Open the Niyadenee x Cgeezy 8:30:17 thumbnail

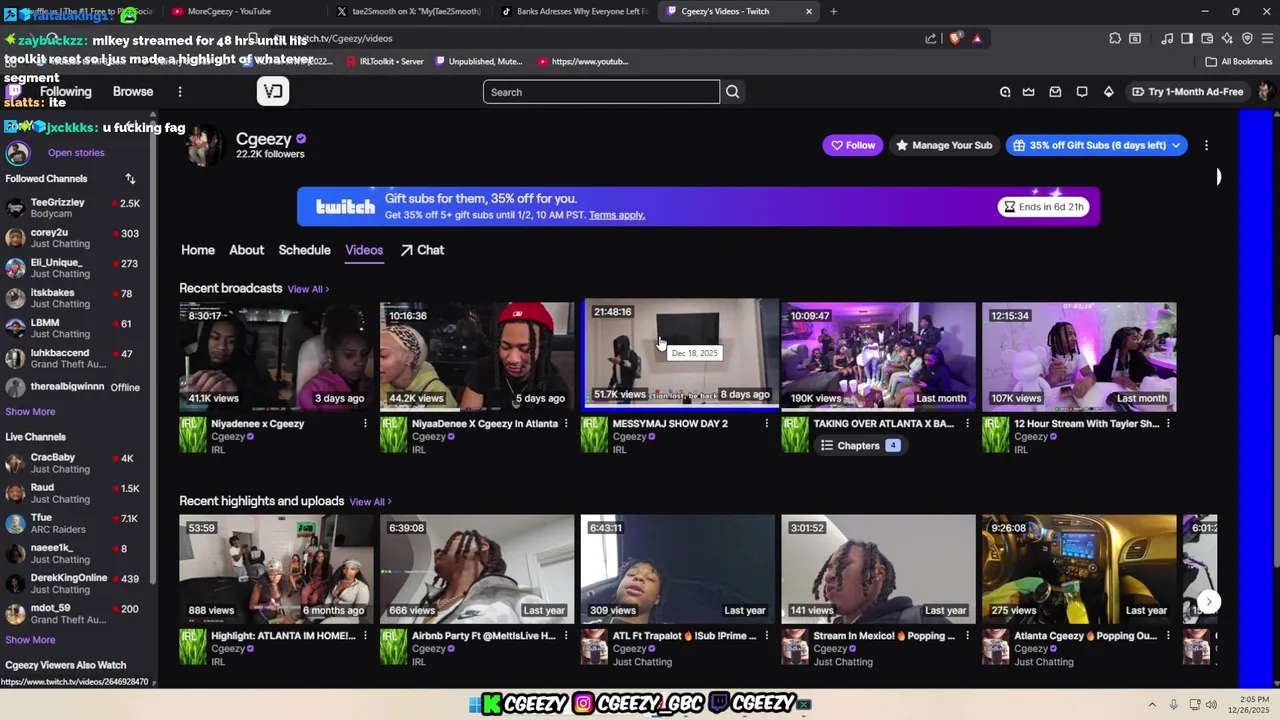(x=276, y=356)
